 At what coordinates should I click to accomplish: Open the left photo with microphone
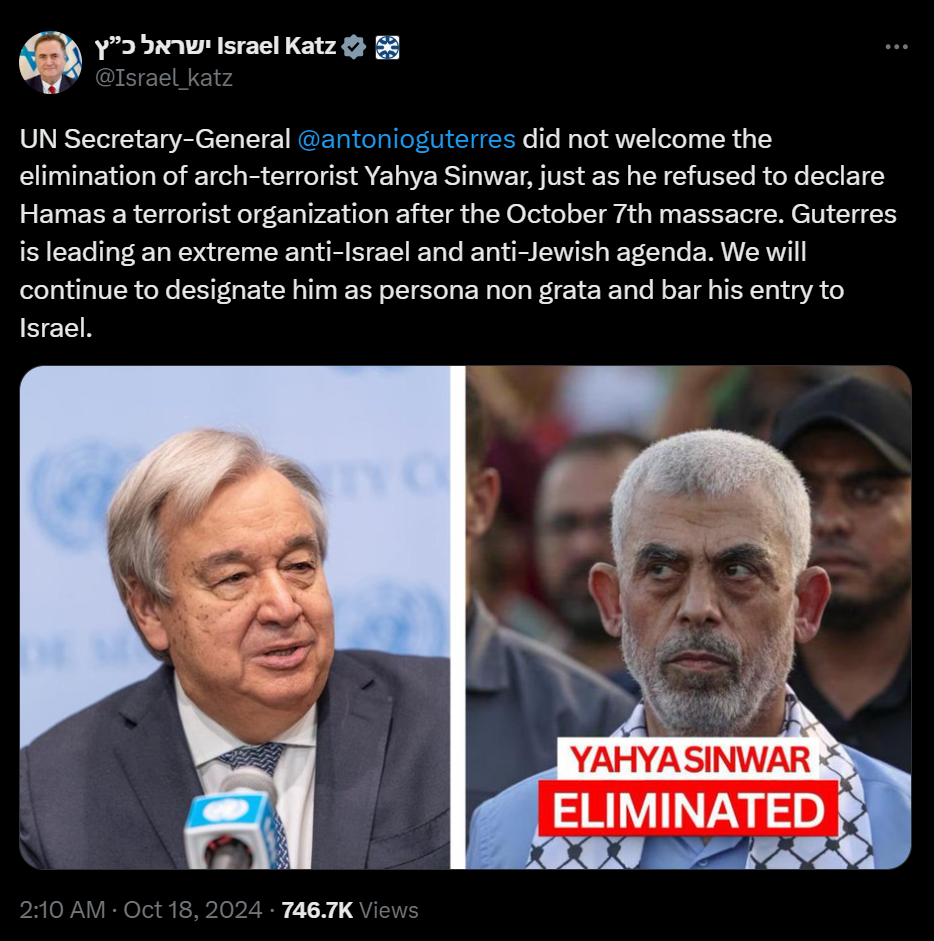[235, 617]
